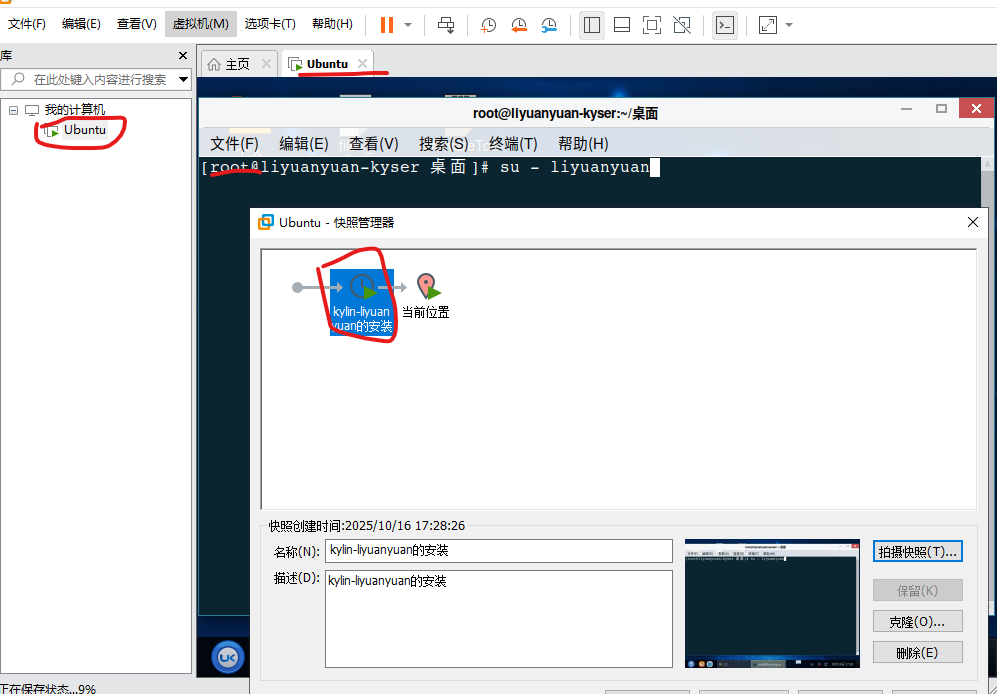Viewport: 997px width, 694px height.
Task: Click the 删除(E) snapshot button
Action: point(918,653)
